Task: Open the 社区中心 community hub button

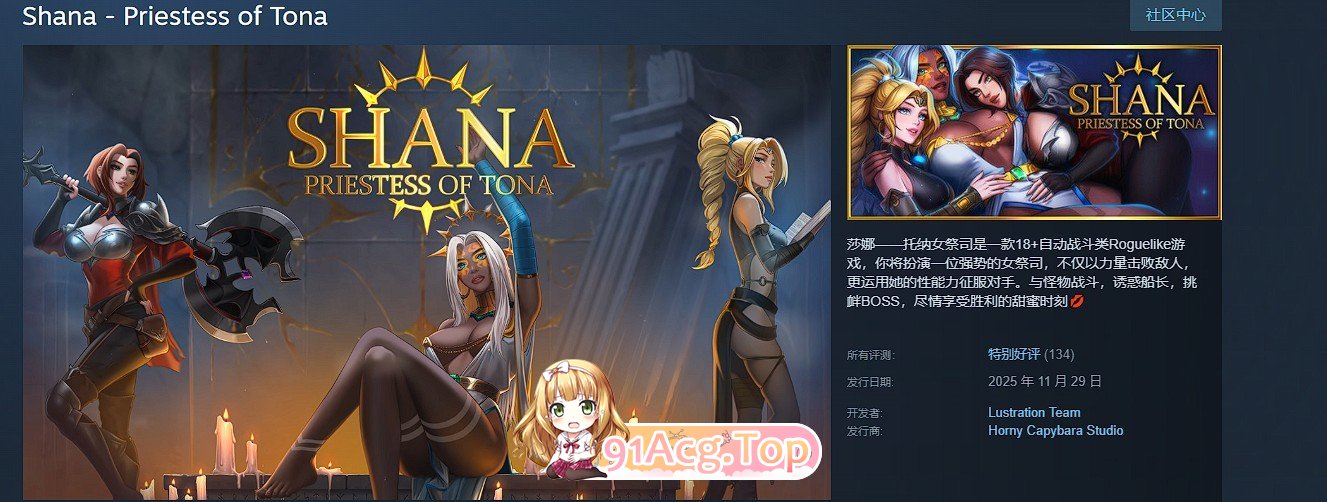Action: point(1176,15)
